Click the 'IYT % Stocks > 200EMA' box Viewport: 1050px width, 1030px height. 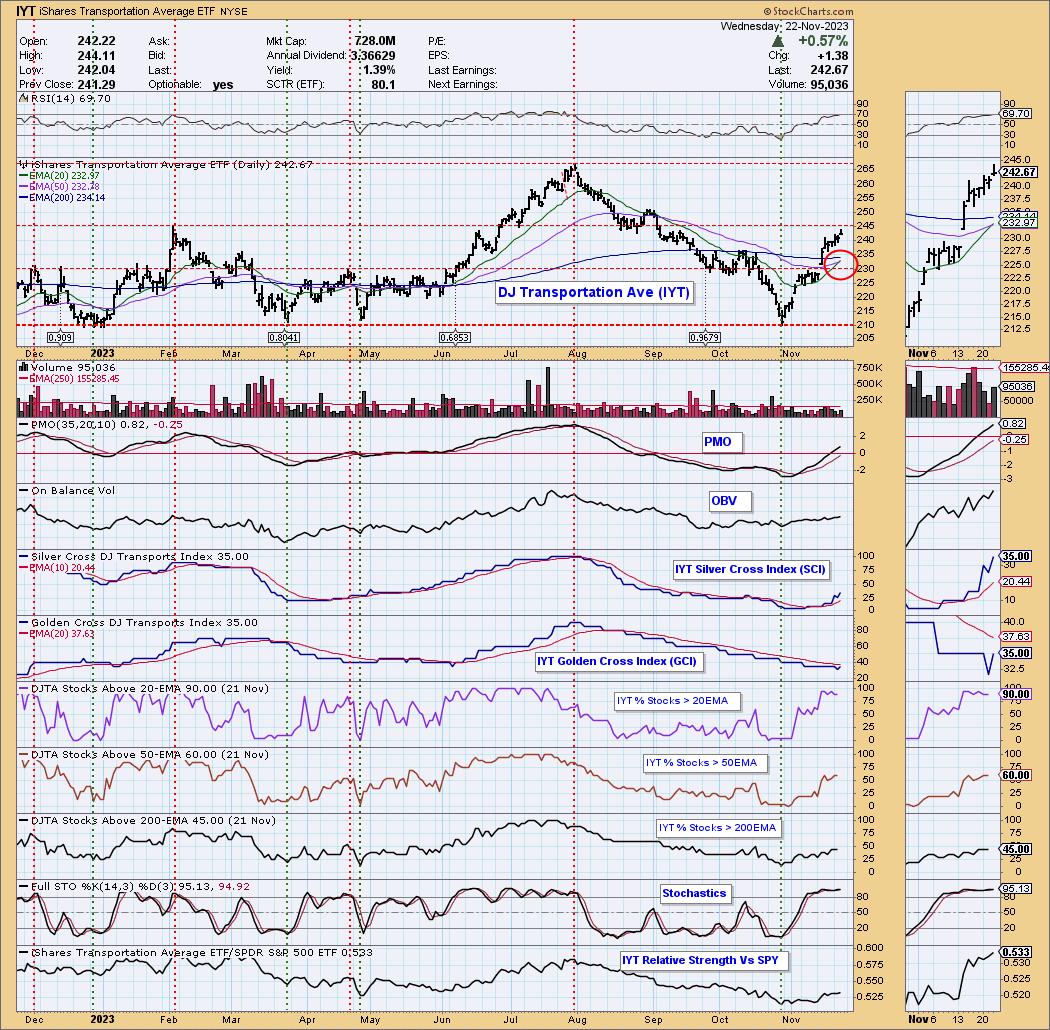point(717,828)
